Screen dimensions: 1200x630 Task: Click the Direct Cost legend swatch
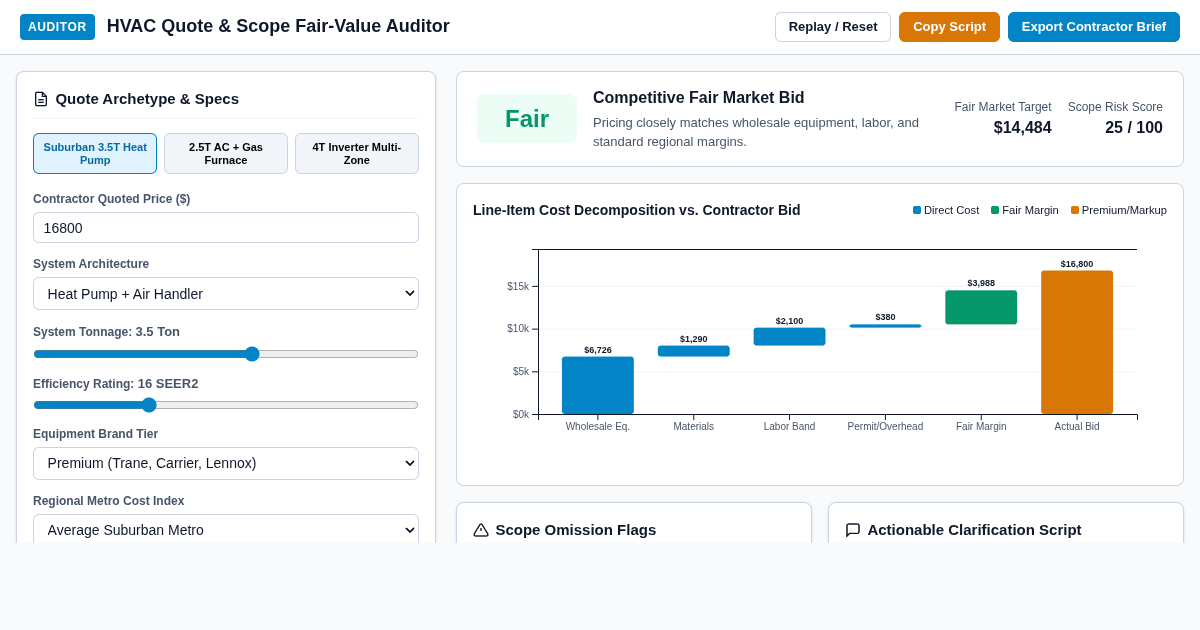917,210
